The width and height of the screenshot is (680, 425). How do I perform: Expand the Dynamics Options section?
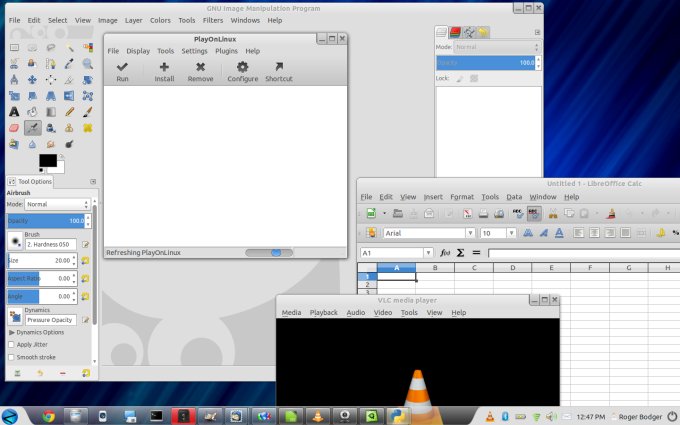pyautogui.click(x=12, y=332)
